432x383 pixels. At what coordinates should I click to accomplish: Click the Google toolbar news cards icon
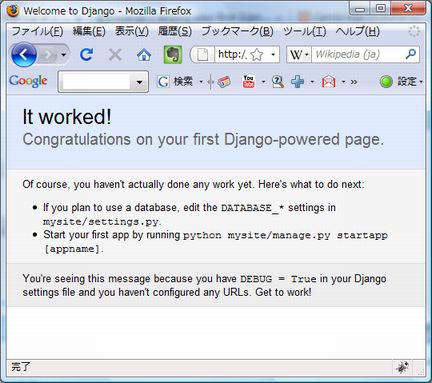coord(224,82)
